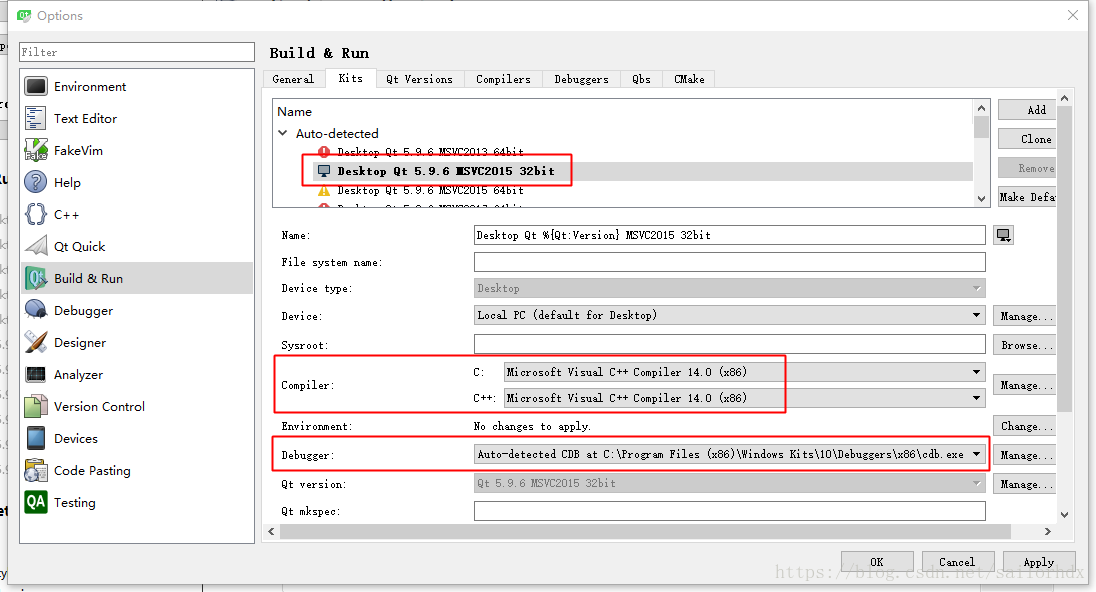Click horizontal scrollbar left arrow
The height and width of the screenshot is (592, 1096).
[271, 532]
